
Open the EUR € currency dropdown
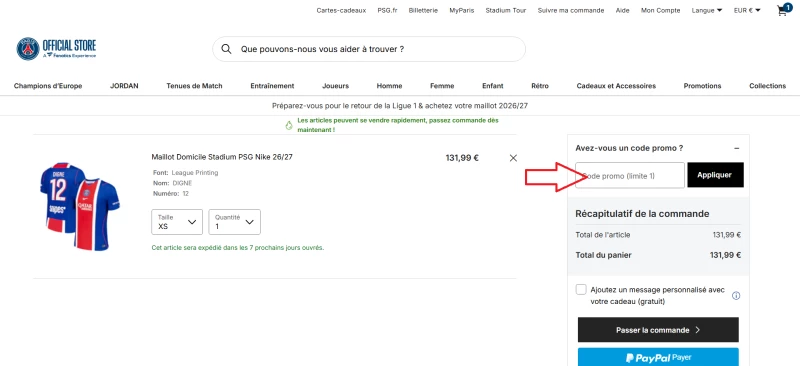(x=747, y=10)
